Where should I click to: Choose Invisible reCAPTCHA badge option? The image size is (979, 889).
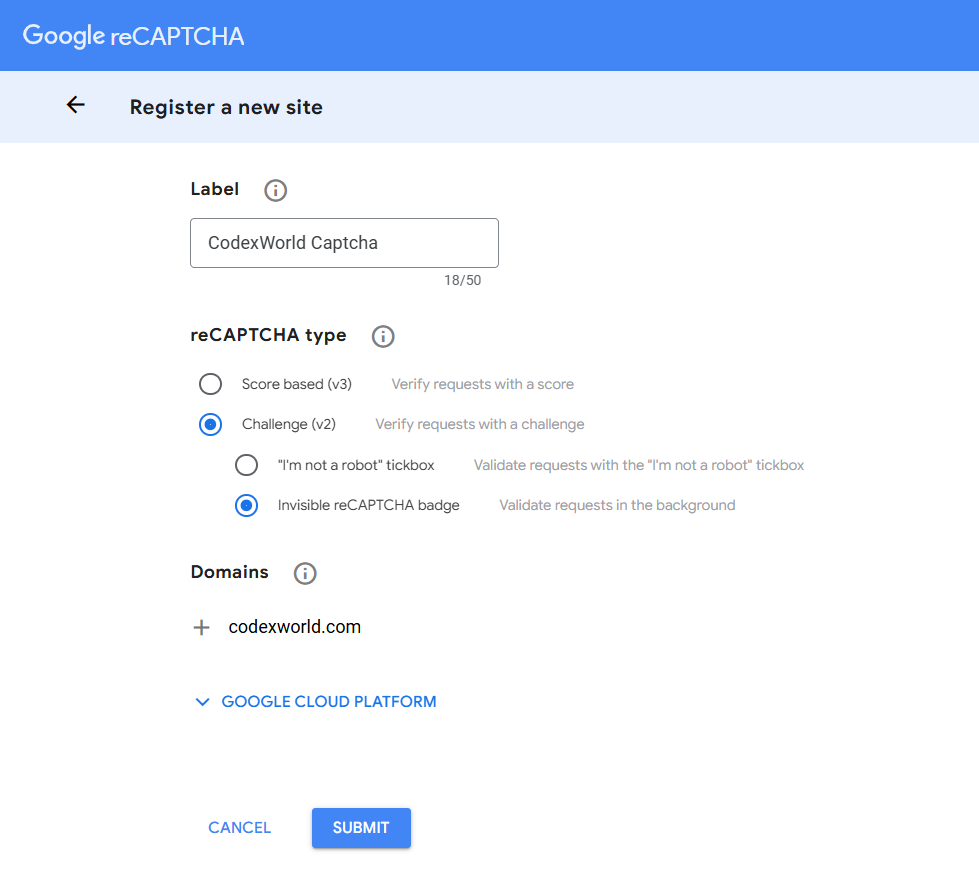tap(246, 506)
